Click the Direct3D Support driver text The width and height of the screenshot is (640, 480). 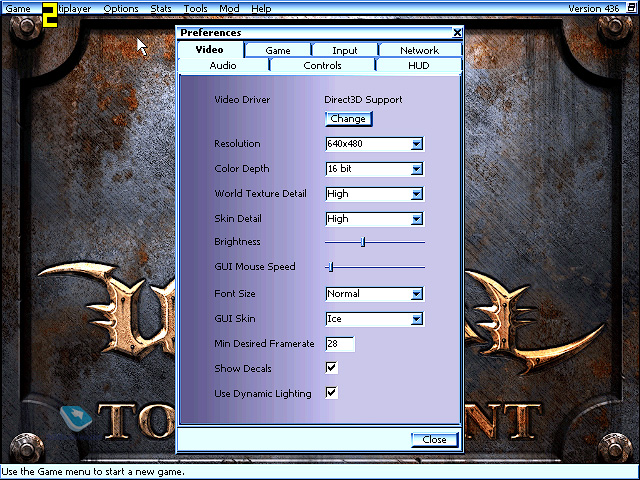363,100
